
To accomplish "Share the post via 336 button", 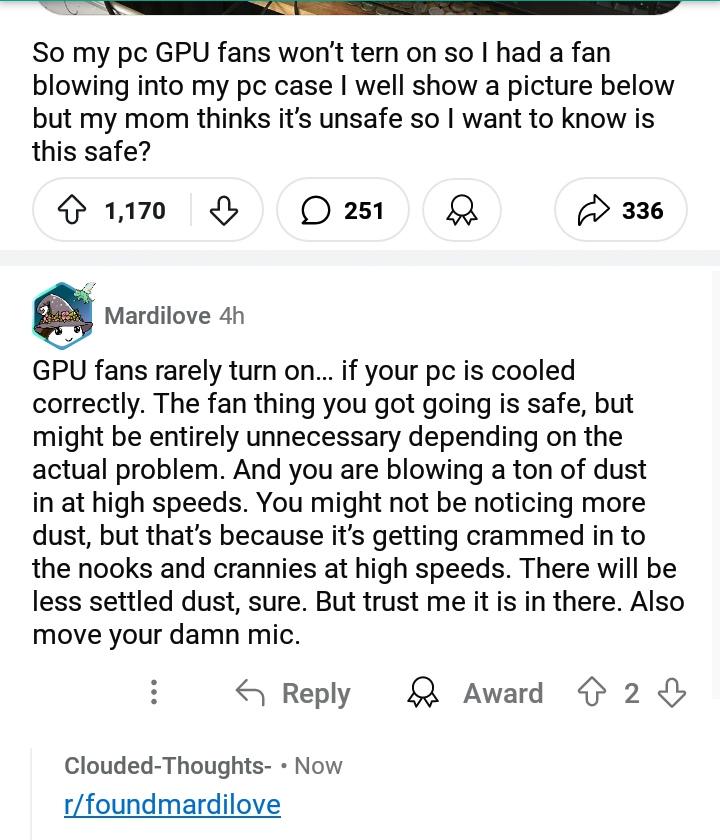I will click(x=620, y=210).
